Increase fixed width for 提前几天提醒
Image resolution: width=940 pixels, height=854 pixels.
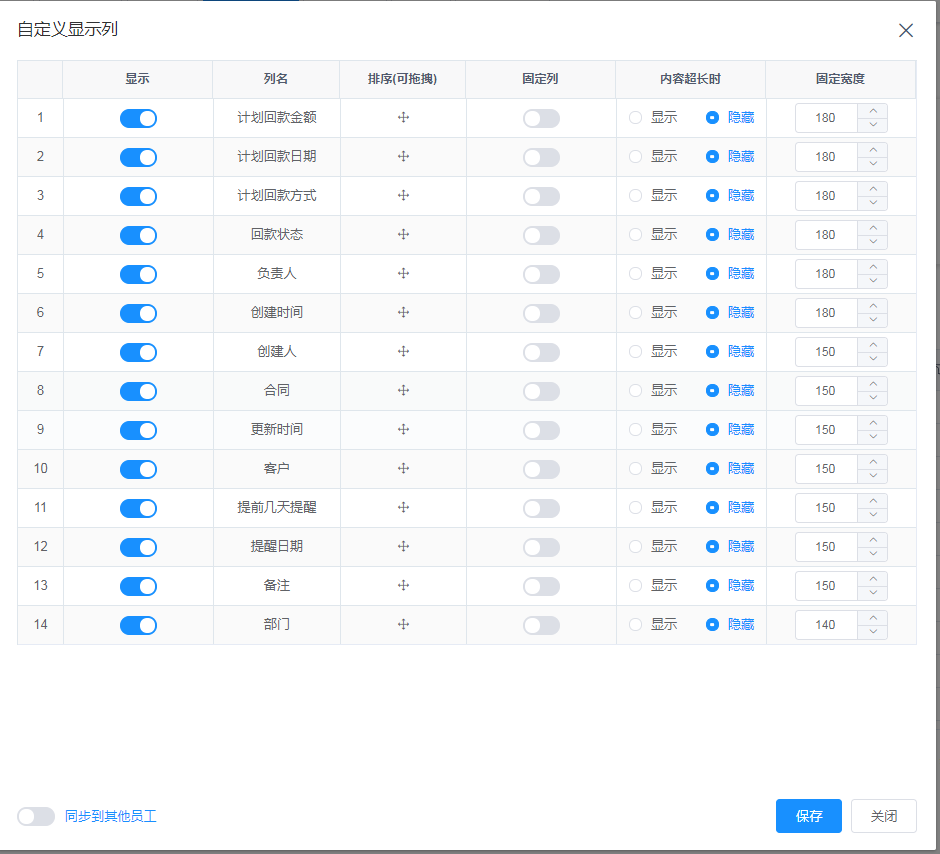point(873,500)
